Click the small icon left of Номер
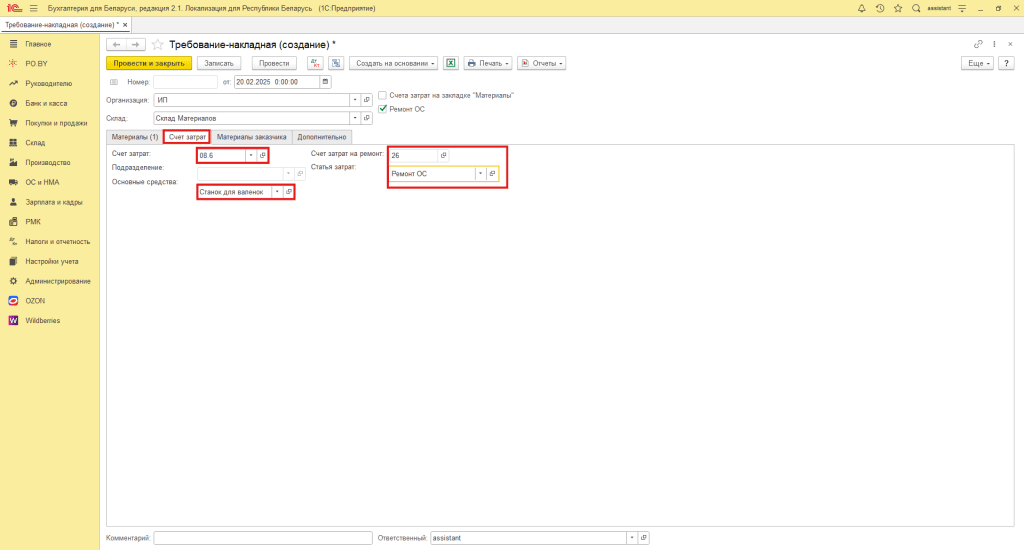This screenshot has height=550, width=1024. coord(114,82)
